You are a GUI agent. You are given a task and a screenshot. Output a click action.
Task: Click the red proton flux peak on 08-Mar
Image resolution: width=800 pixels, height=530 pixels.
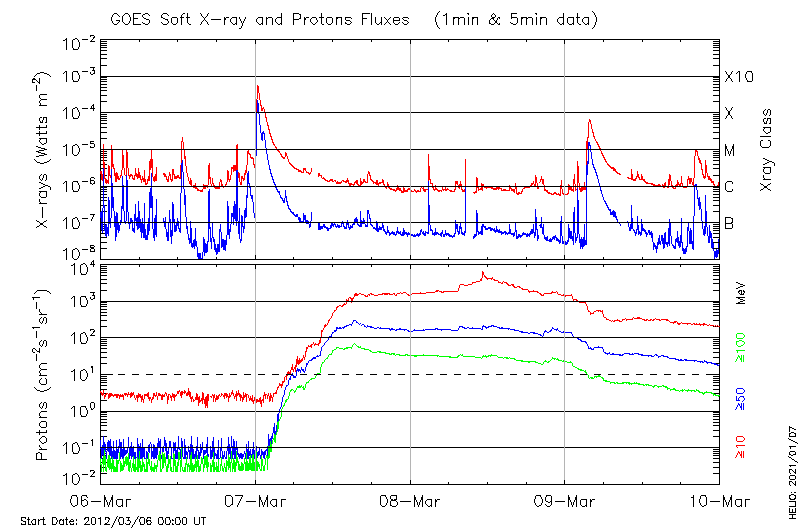(484, 273)
